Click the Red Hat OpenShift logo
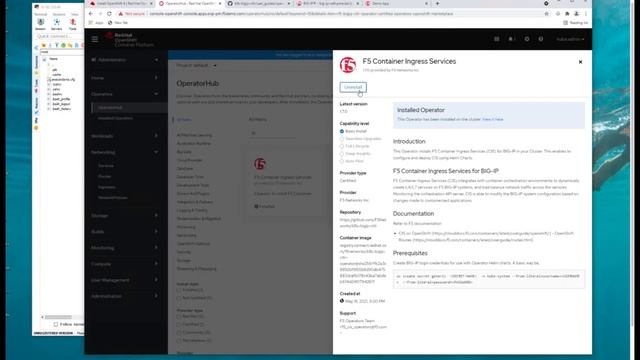The width and height of the screenshot is (640, 360). 129,40
